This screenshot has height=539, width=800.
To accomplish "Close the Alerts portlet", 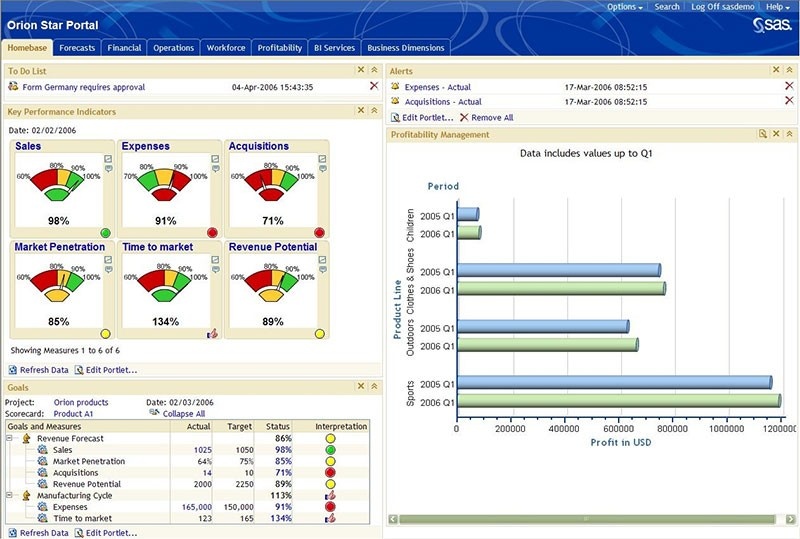I will [x=776, y=70].
